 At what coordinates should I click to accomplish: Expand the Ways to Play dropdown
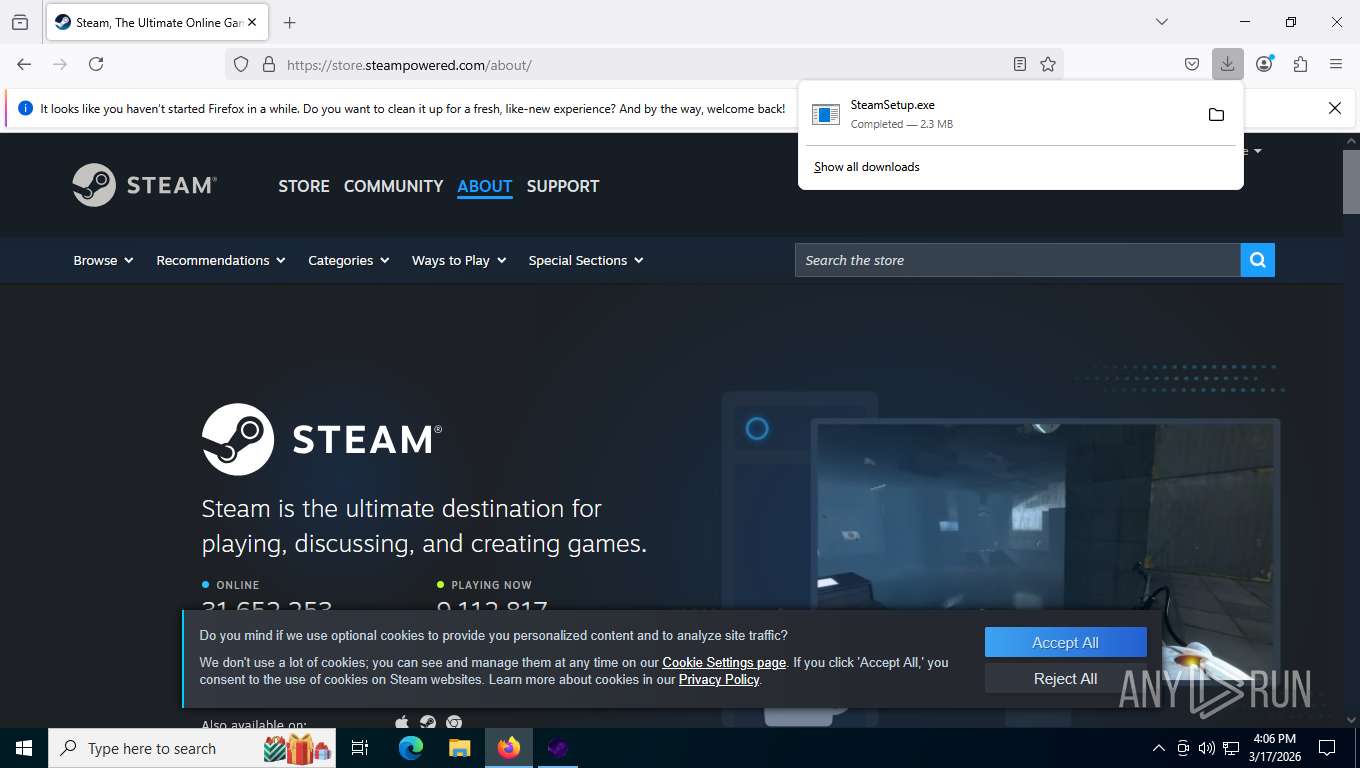point(459,260)
